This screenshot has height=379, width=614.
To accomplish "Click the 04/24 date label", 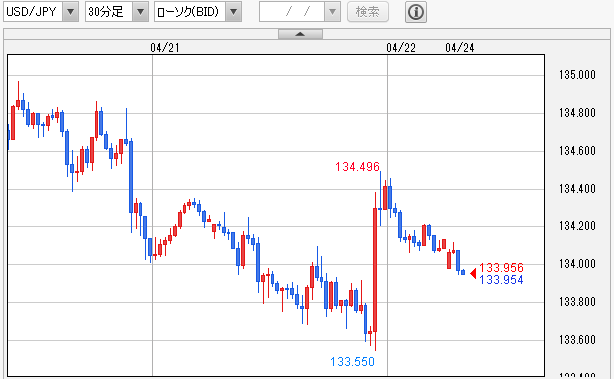I will pos(460,48).
